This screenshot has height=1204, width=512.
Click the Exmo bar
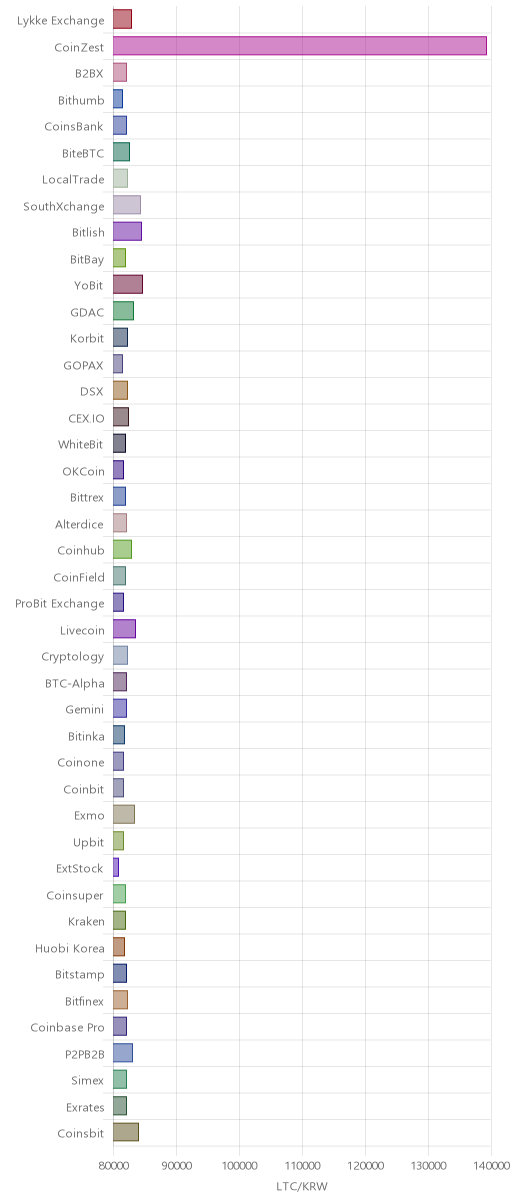click(124, 814)
